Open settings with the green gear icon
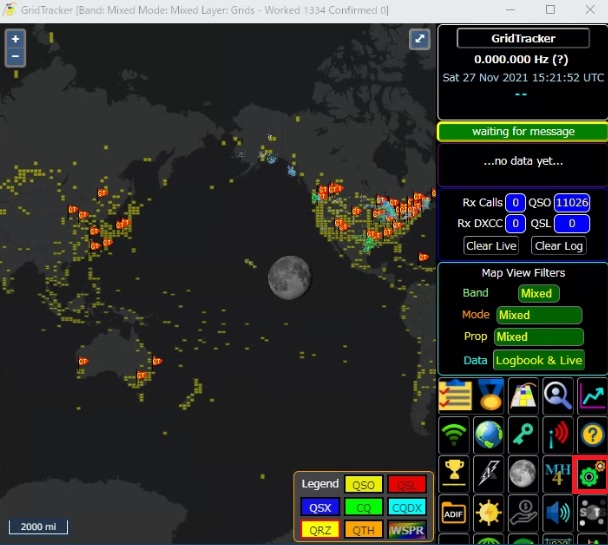Screen dimensions: 608x545 (591, 474)
